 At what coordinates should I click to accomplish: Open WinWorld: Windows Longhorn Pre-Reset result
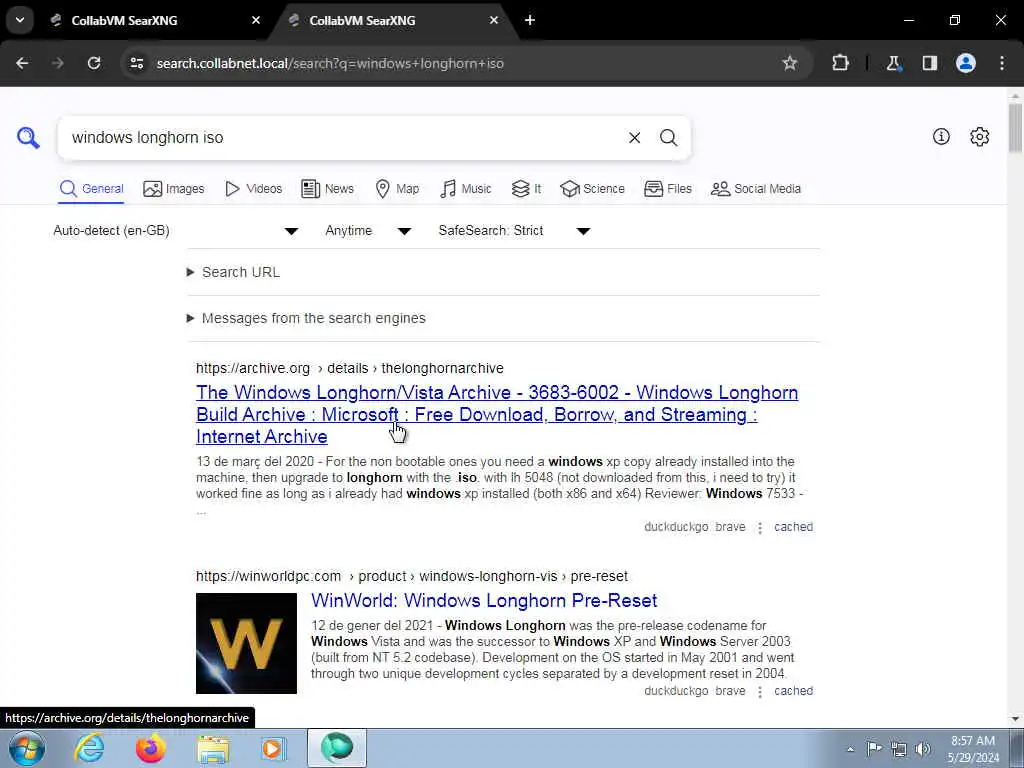484,600
